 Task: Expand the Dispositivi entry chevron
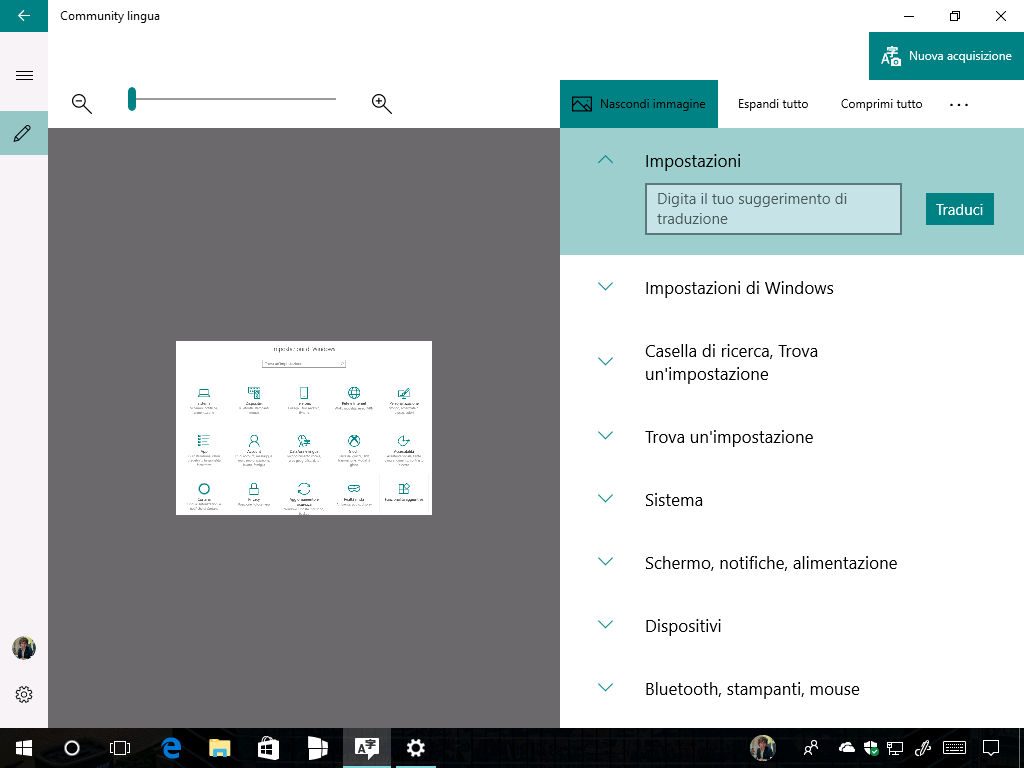pos(605,624)
